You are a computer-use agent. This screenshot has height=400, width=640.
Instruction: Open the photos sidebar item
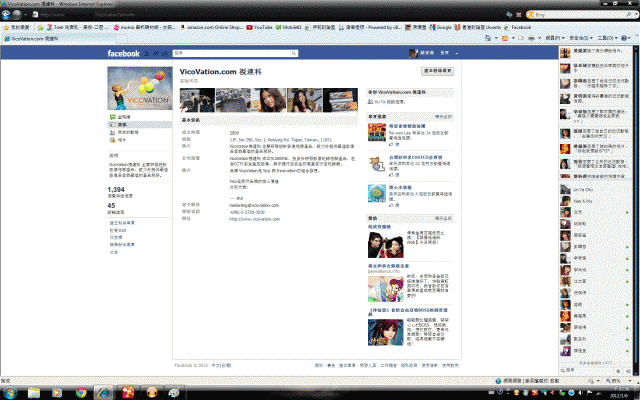tap(118, 140)
